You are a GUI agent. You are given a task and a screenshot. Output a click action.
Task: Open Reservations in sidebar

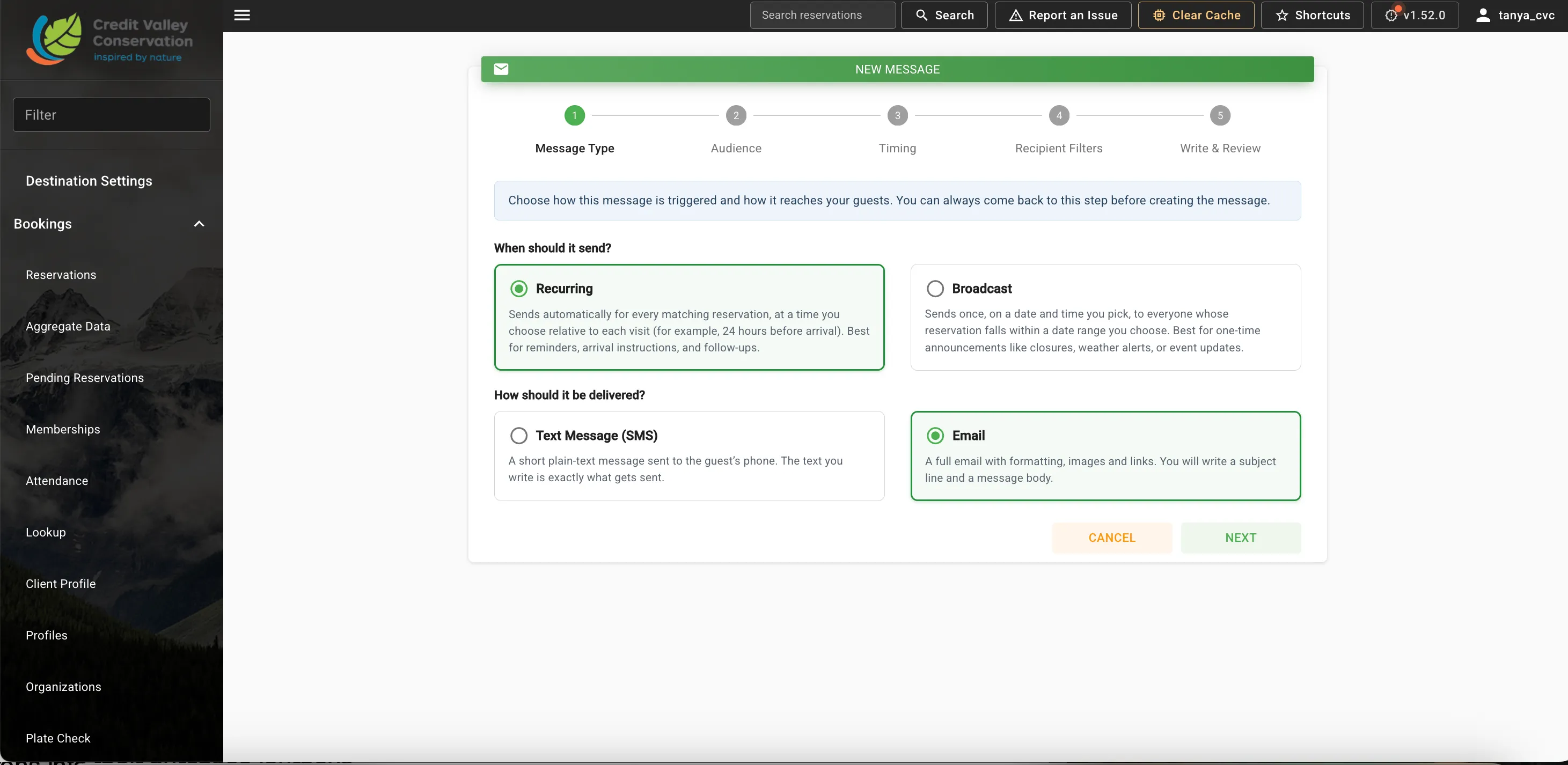click(61, 275)
